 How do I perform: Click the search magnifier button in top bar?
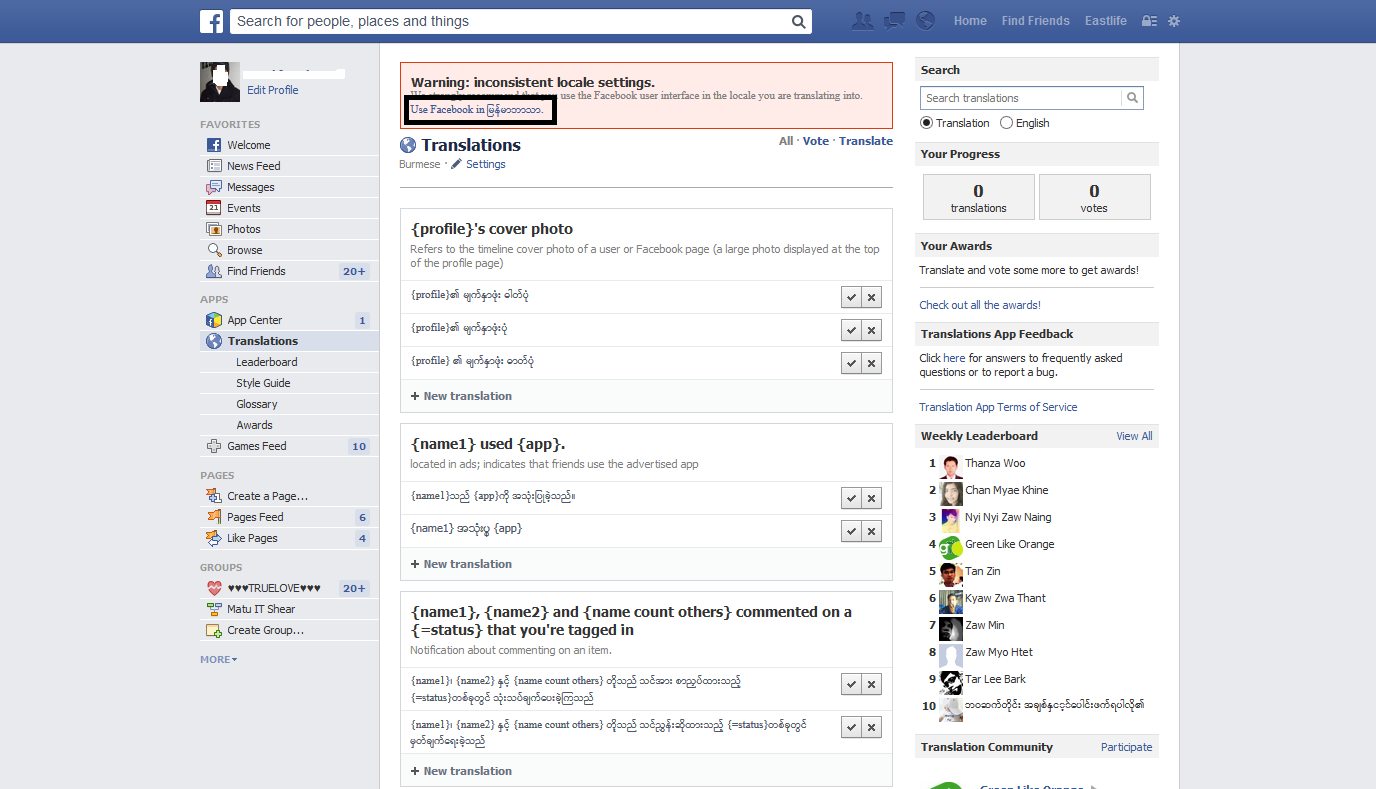pyautogui.click(x=798, y=22)
